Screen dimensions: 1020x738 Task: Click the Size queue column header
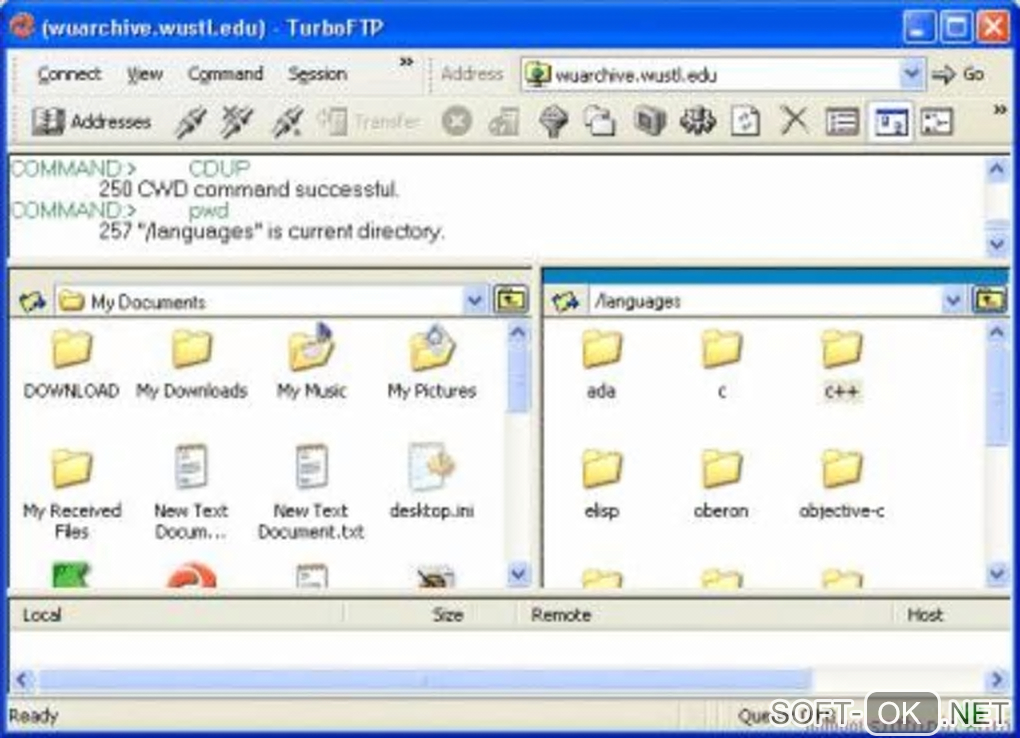pyautogui.click(x=431, y=615)
